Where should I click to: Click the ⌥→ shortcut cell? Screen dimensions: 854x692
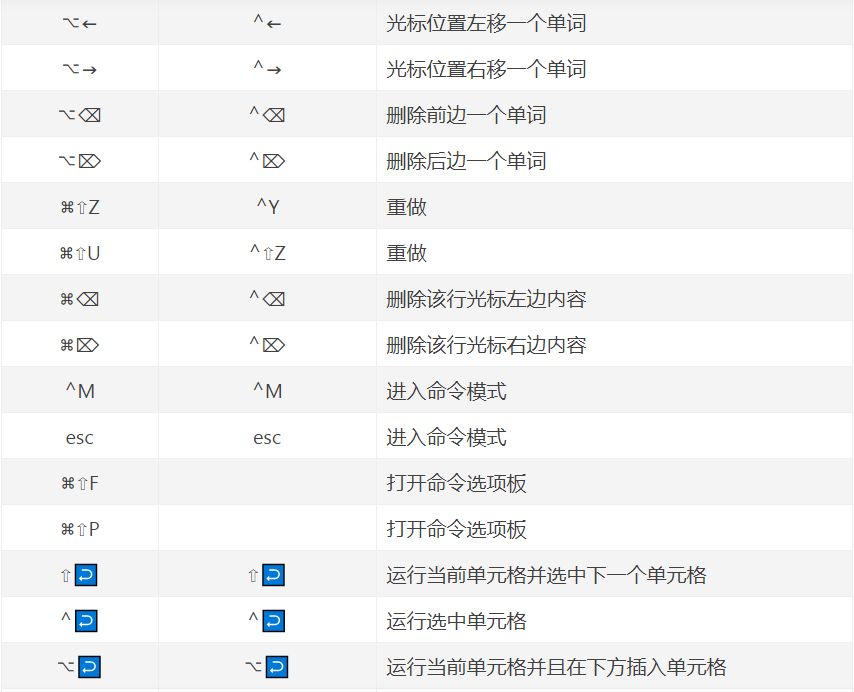(80, 69)
